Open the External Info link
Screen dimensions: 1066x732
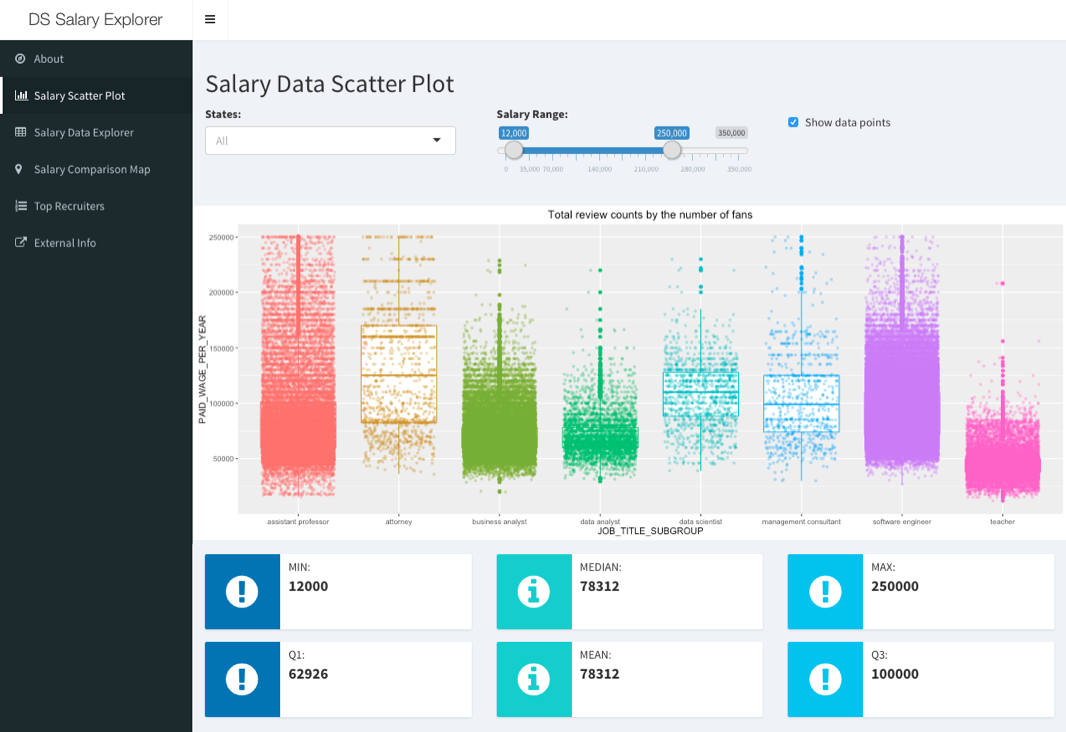point(65,242)
